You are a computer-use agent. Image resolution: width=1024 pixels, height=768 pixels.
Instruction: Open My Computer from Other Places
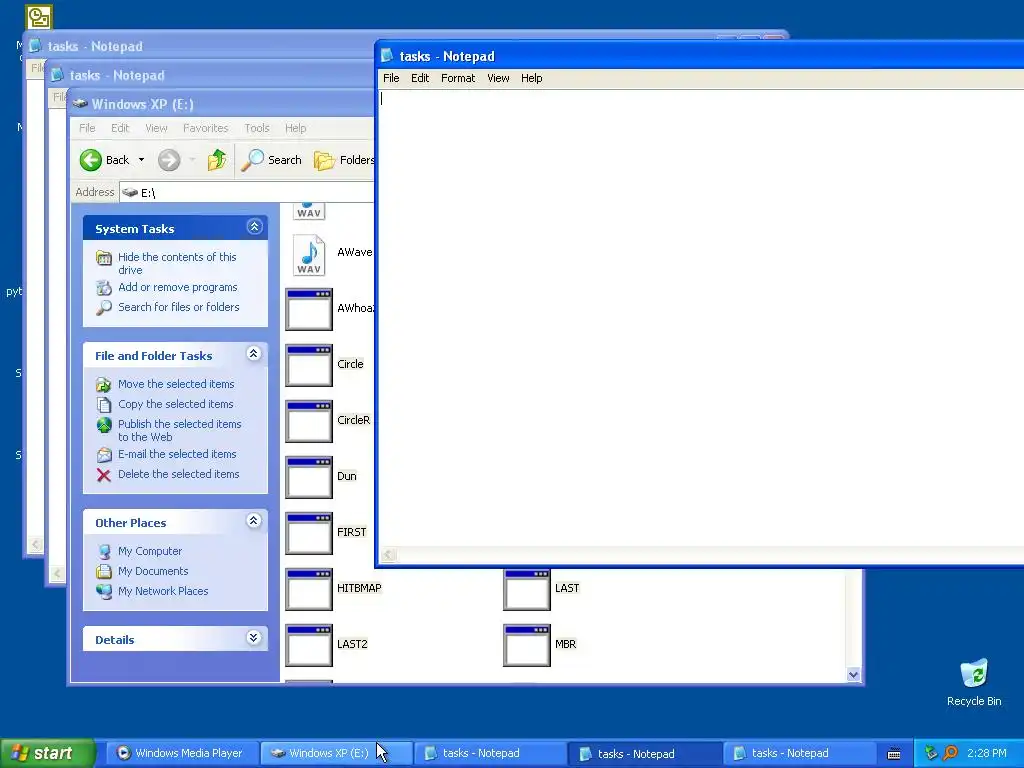tap(150, 551)
